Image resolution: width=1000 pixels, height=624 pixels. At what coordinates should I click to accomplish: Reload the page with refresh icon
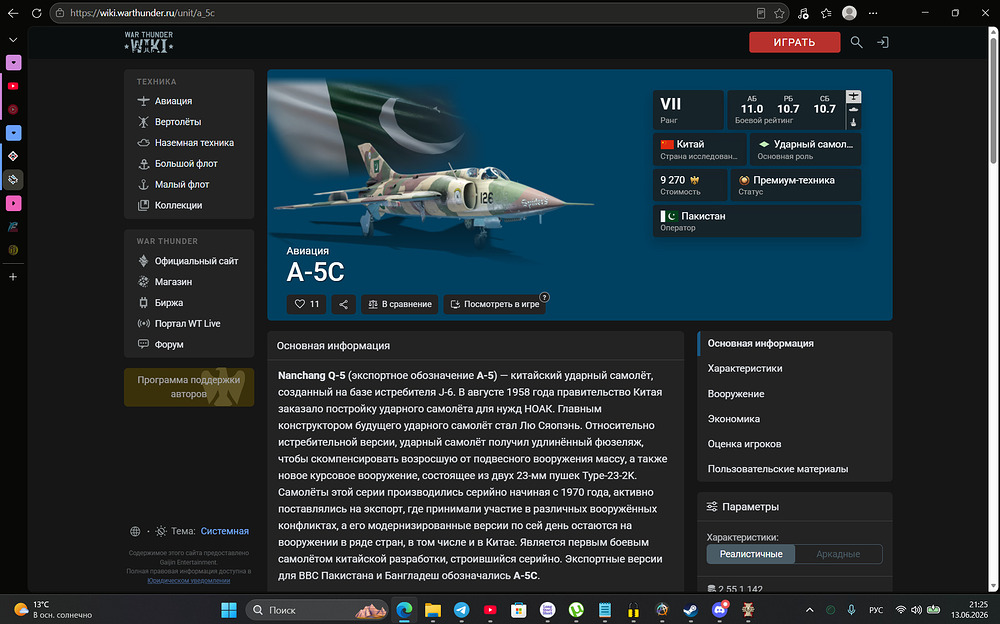pyautogui.click(x=36, y=13)
